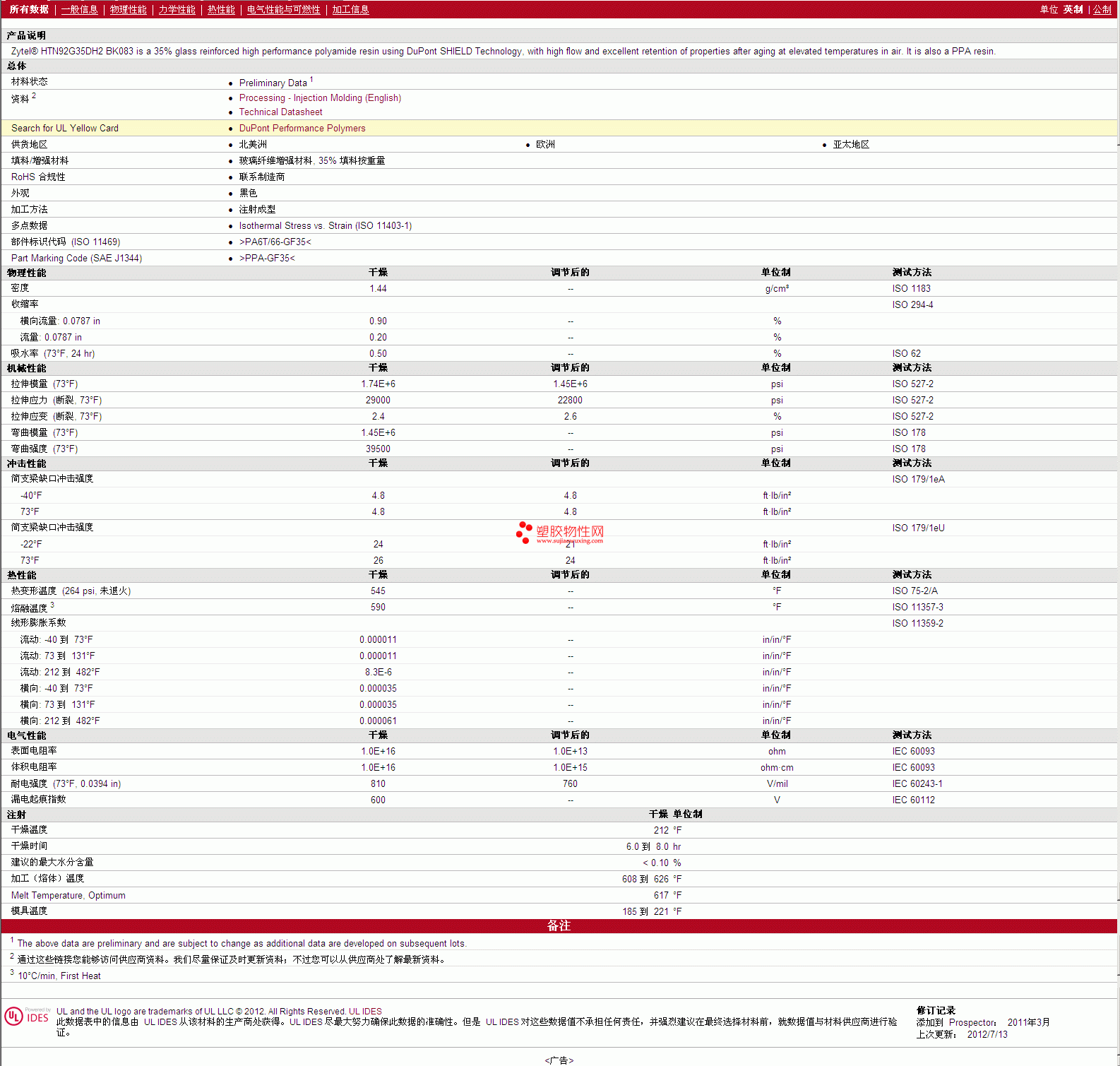The height and width of the screenshot is (1066, 1120).
Task: Click the red-dot watermark logo
Action: coord(523,533)
